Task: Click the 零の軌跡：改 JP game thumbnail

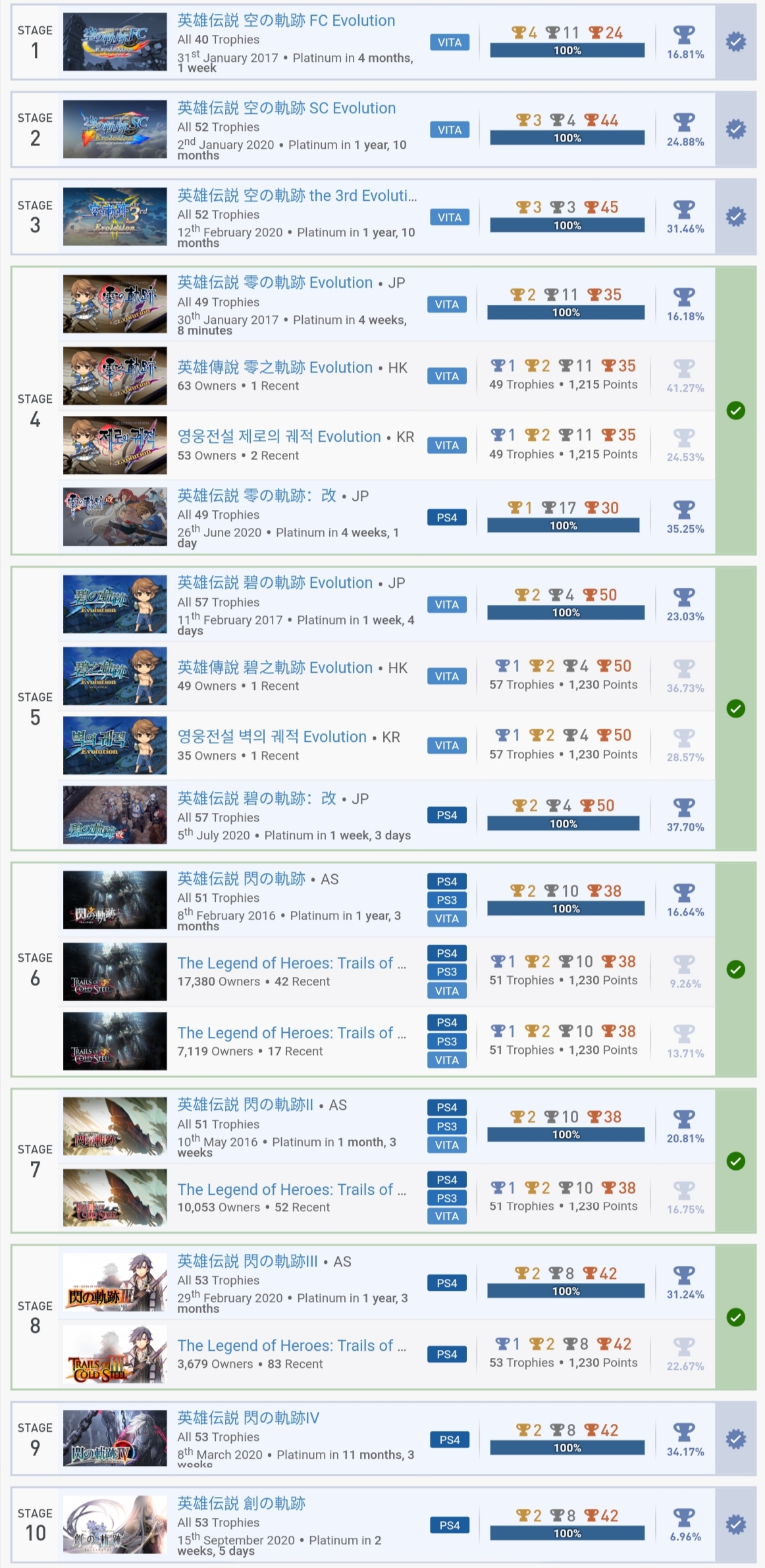Action: pos(115,517)
